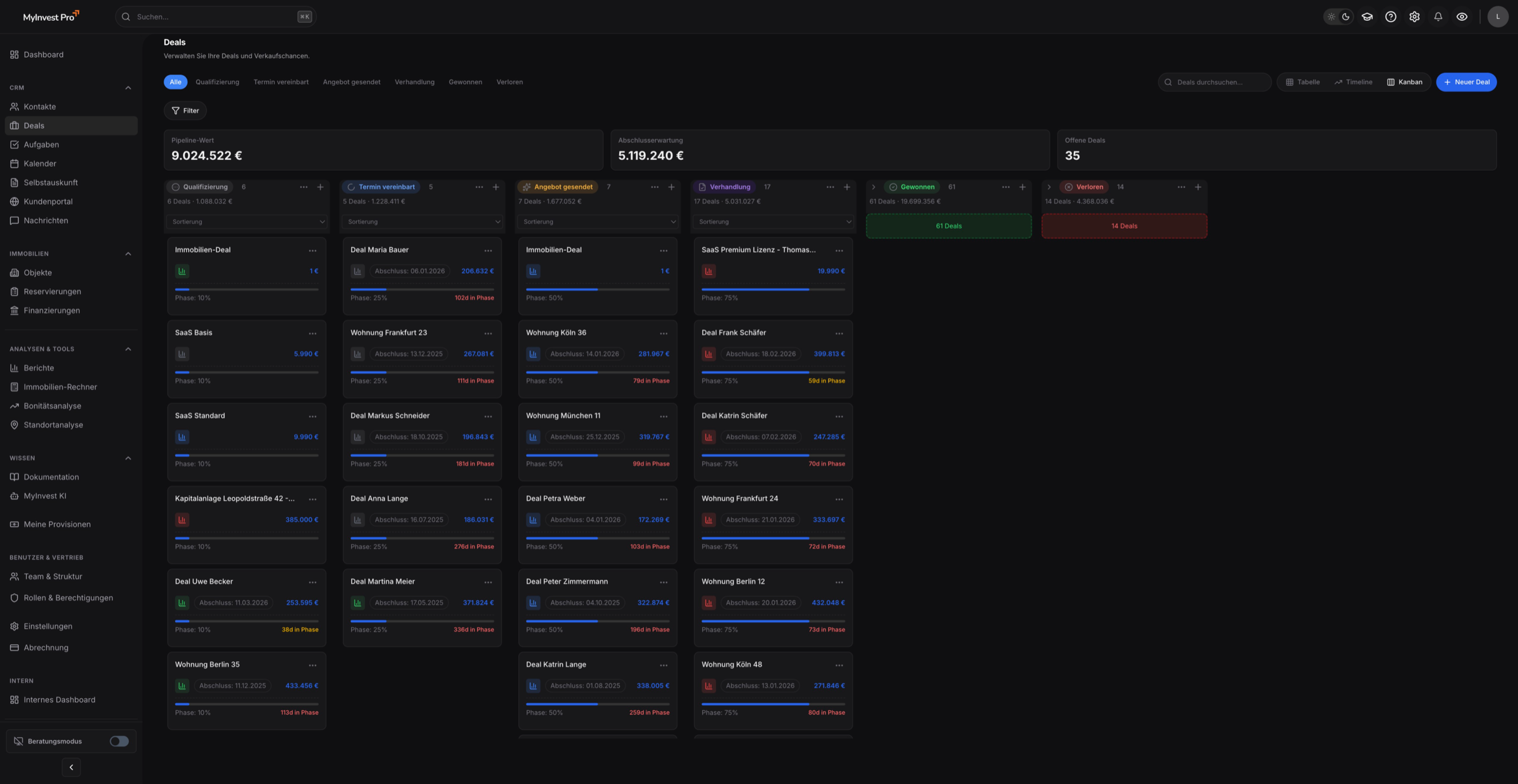Open the Filter button
This screenshot has height=784, width=1518.
point(185,110)
